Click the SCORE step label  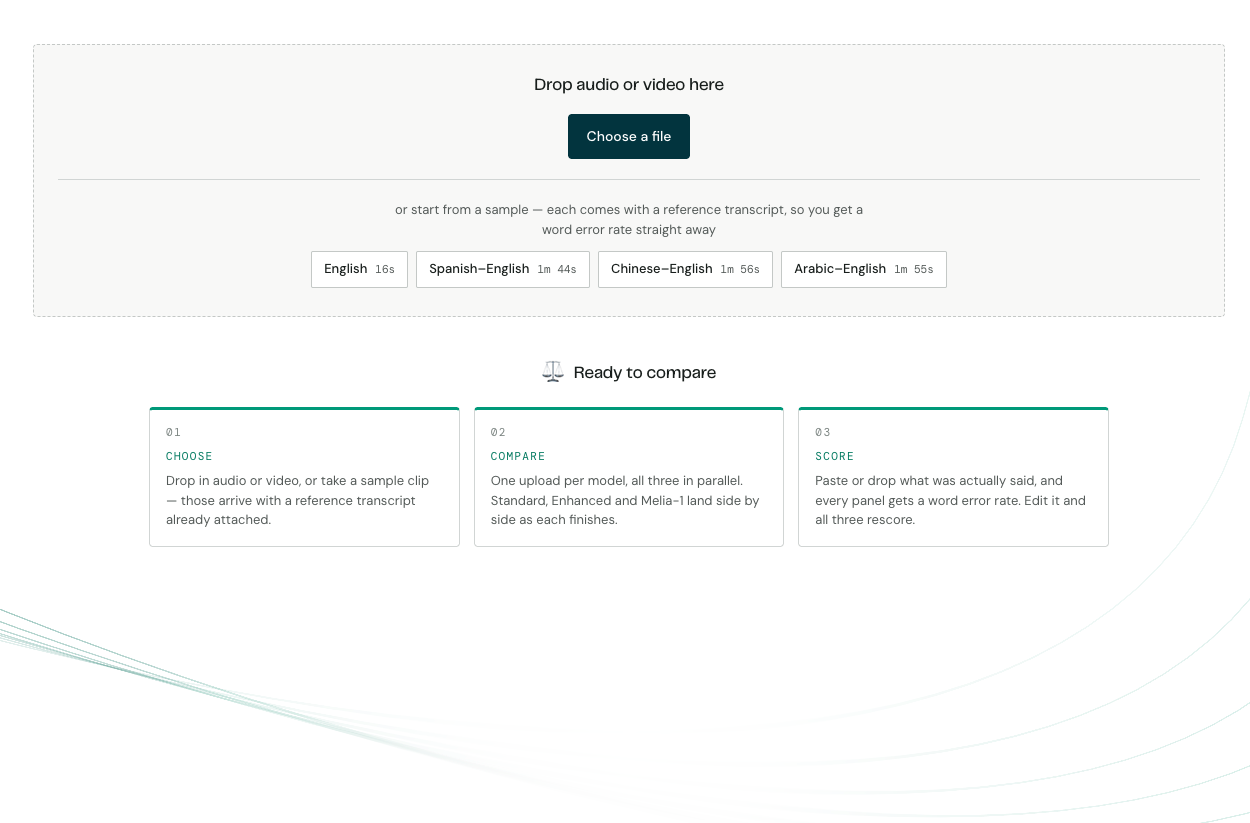click(834, 456)
